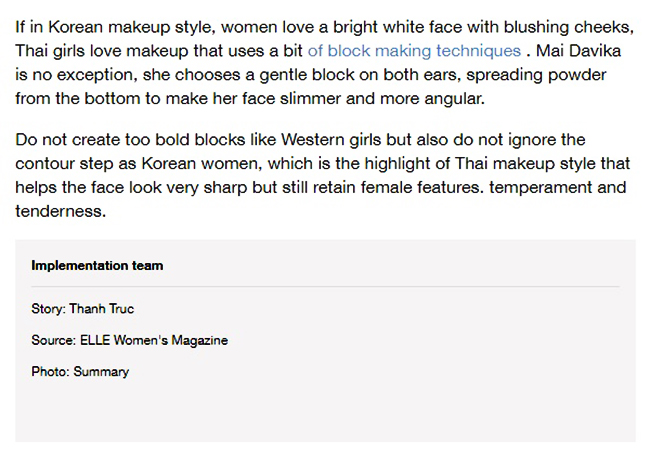Click the 'Source: ELLE Women's Magazine' line
Viewport: 650px width, 453px height.
click(129, 340)
